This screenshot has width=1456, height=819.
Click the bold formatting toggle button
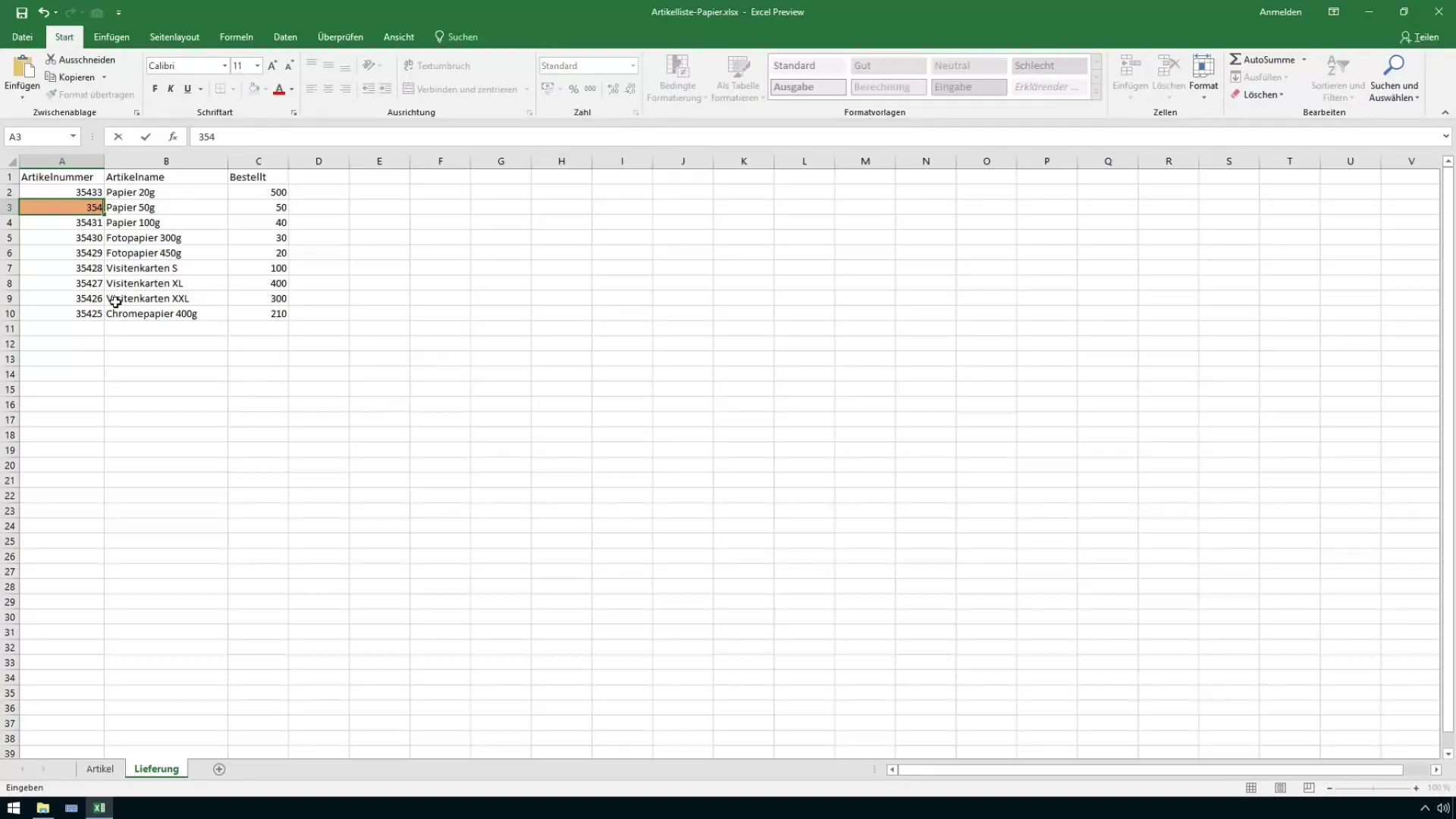pos(154,89)
